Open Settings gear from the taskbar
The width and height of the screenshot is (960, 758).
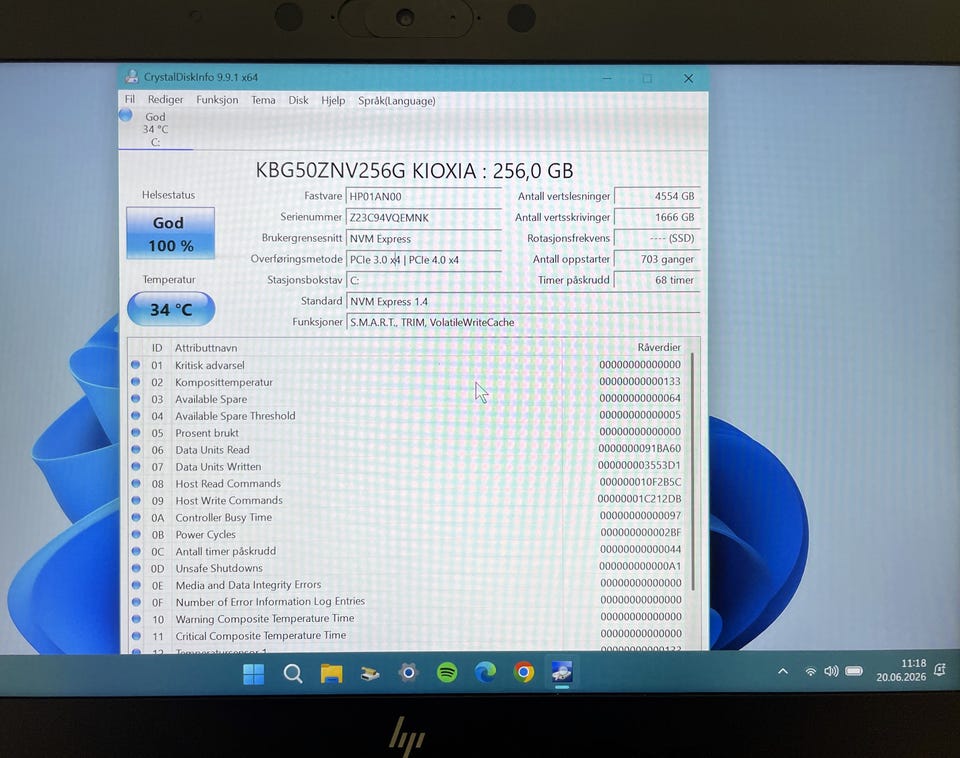pyautogui.click(x=408, y=674)
